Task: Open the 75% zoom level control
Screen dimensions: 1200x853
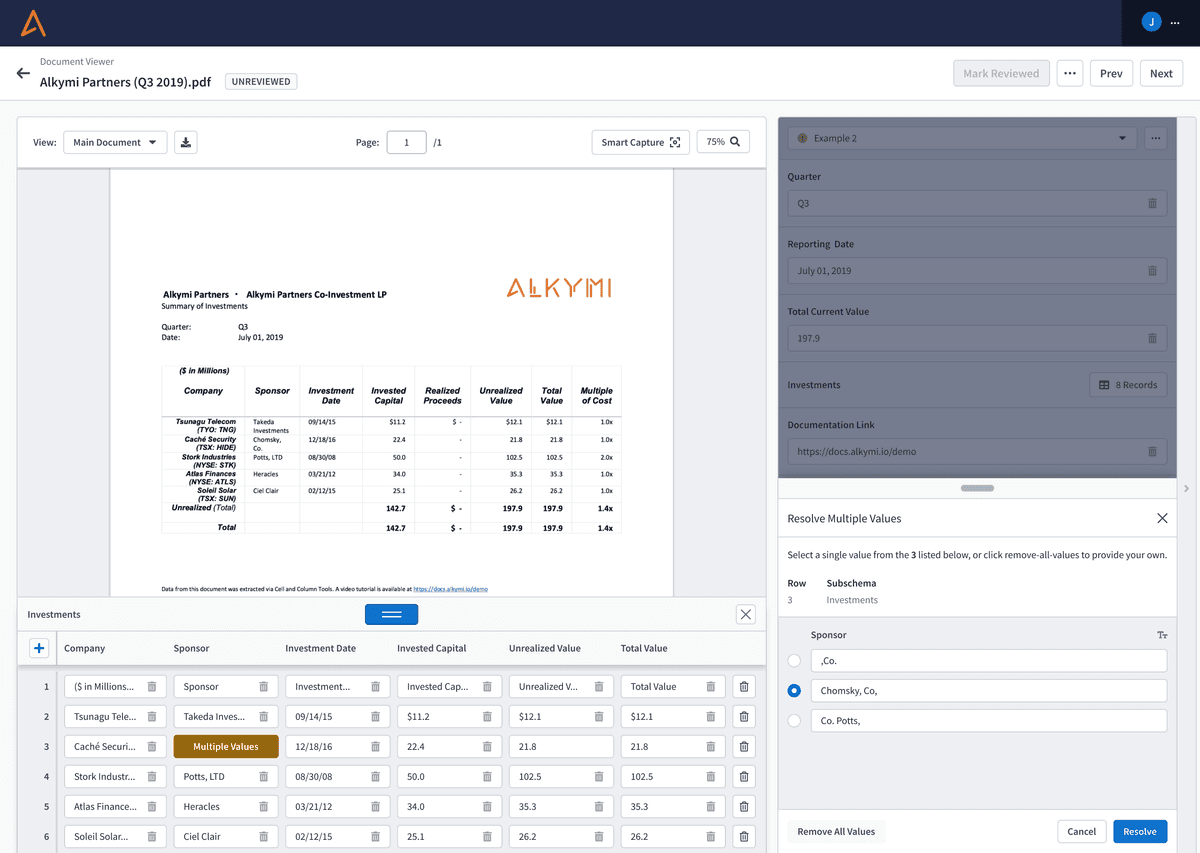Action: click(723, 142)
